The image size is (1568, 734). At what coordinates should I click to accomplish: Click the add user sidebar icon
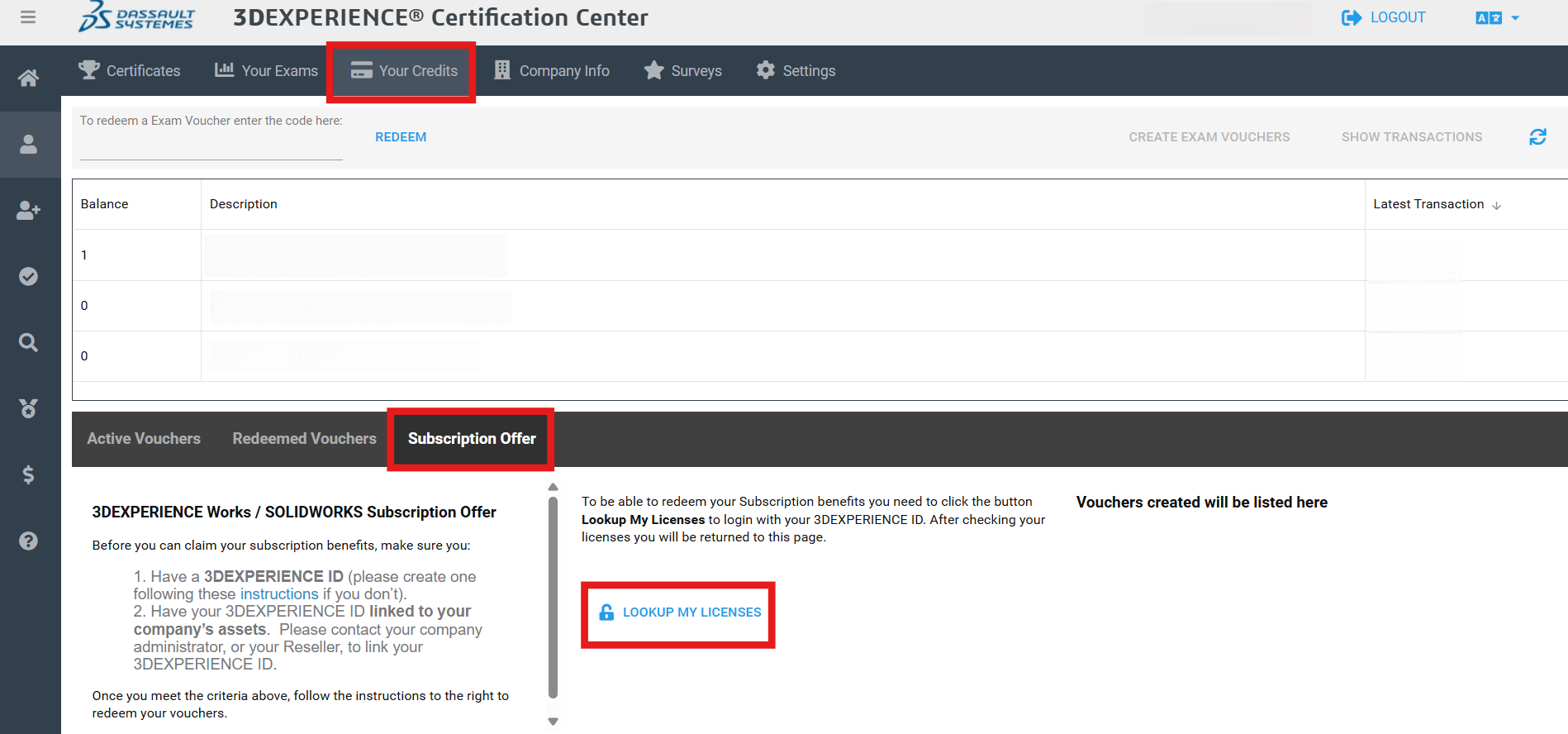[x=28, y=211]
